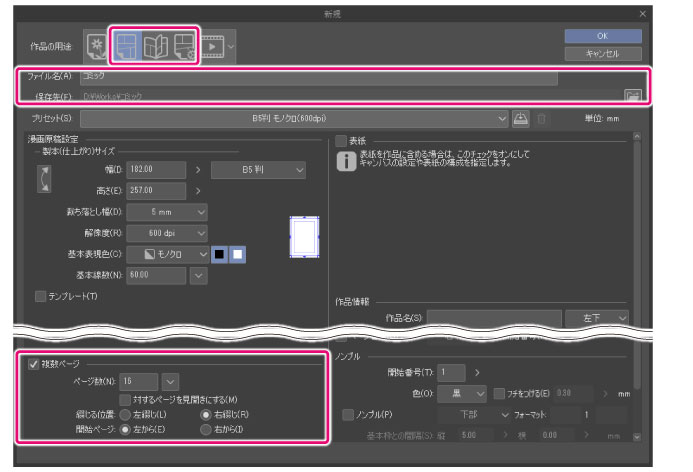The width and height of the screenshot is (693, 472).
Task: Open the 左下 position dropdown
Action: (597, 318)
